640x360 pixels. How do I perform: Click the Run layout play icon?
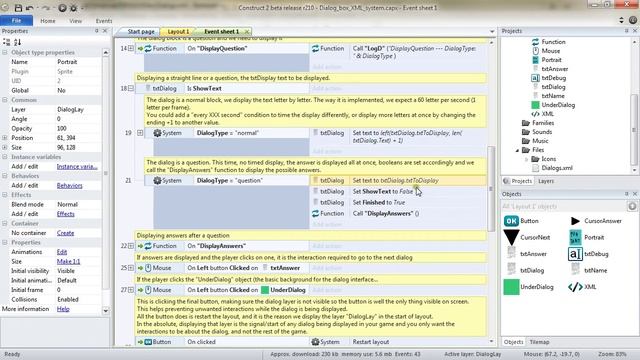[62, 8]
